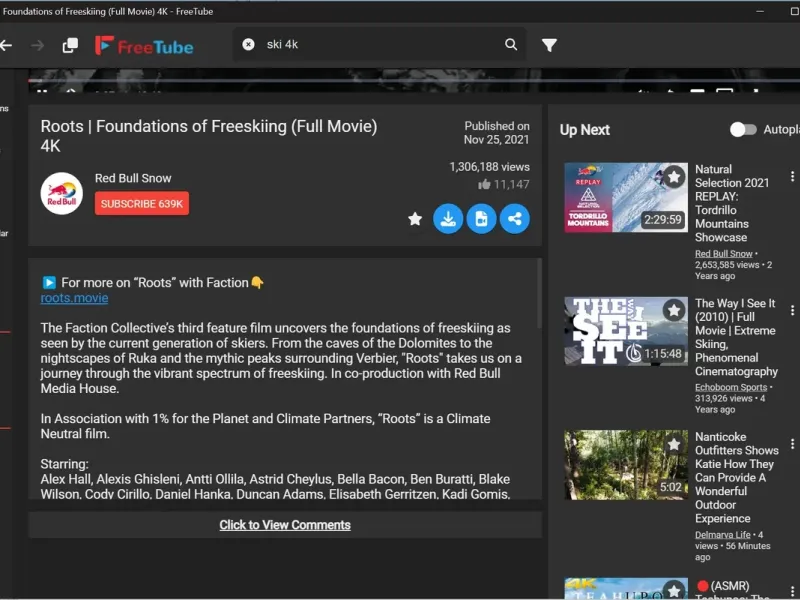800x600 pixels.
Task: Go forward using the forward arrow
Action: [37, 45]
